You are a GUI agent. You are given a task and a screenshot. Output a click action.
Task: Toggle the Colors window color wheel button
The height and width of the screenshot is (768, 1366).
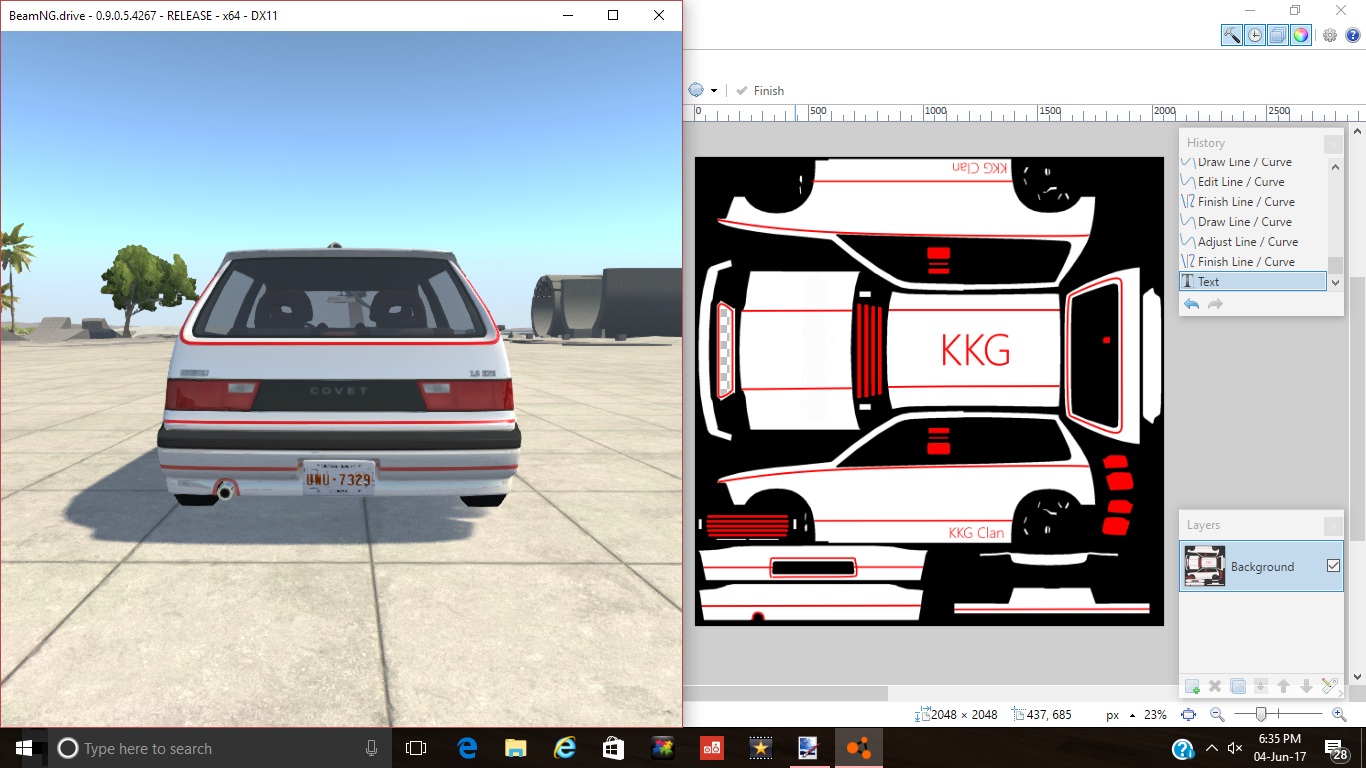coord(1300,35)
